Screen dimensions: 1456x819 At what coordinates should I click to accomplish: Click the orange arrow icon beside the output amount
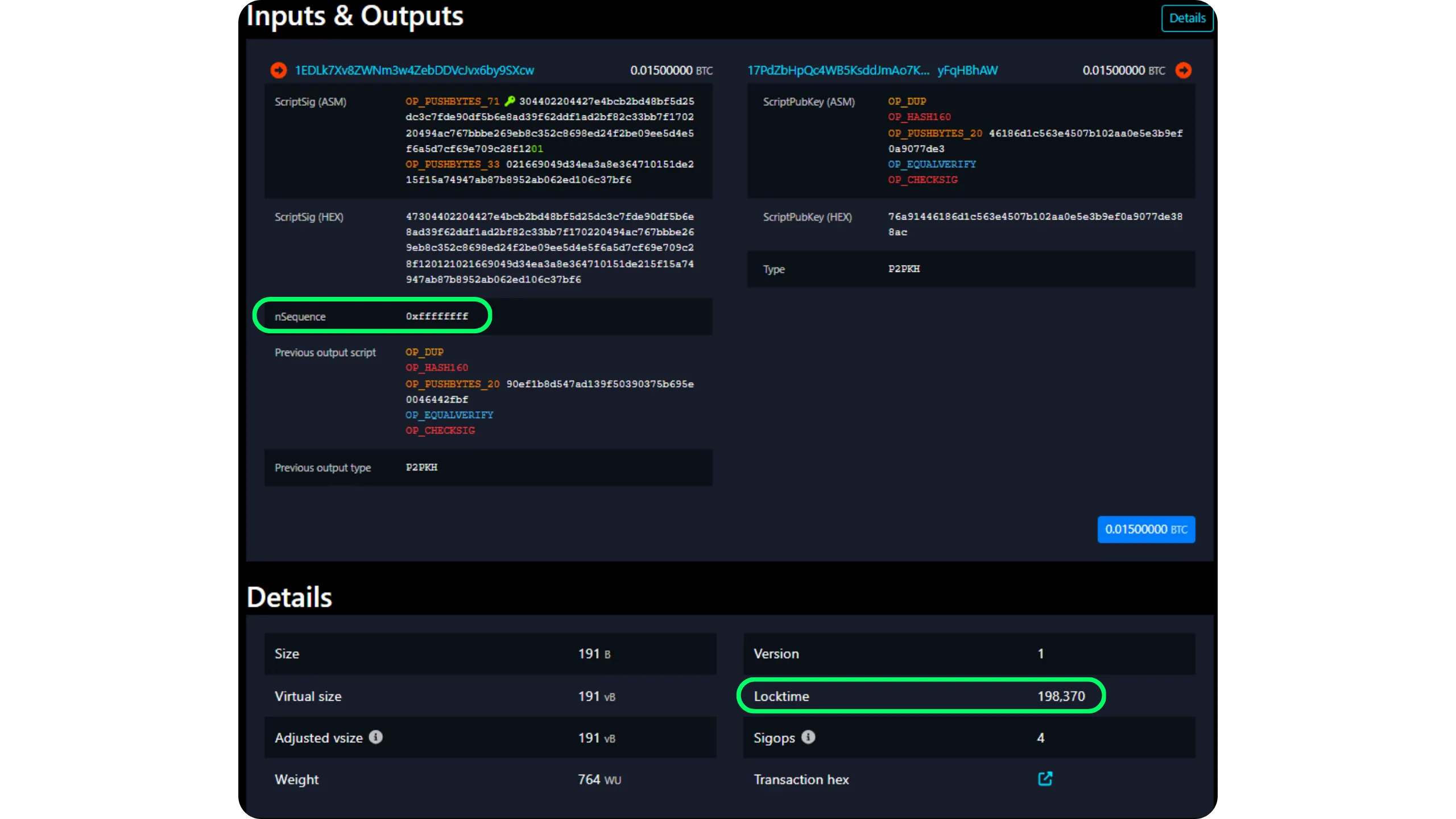[x=1184, y=70]
